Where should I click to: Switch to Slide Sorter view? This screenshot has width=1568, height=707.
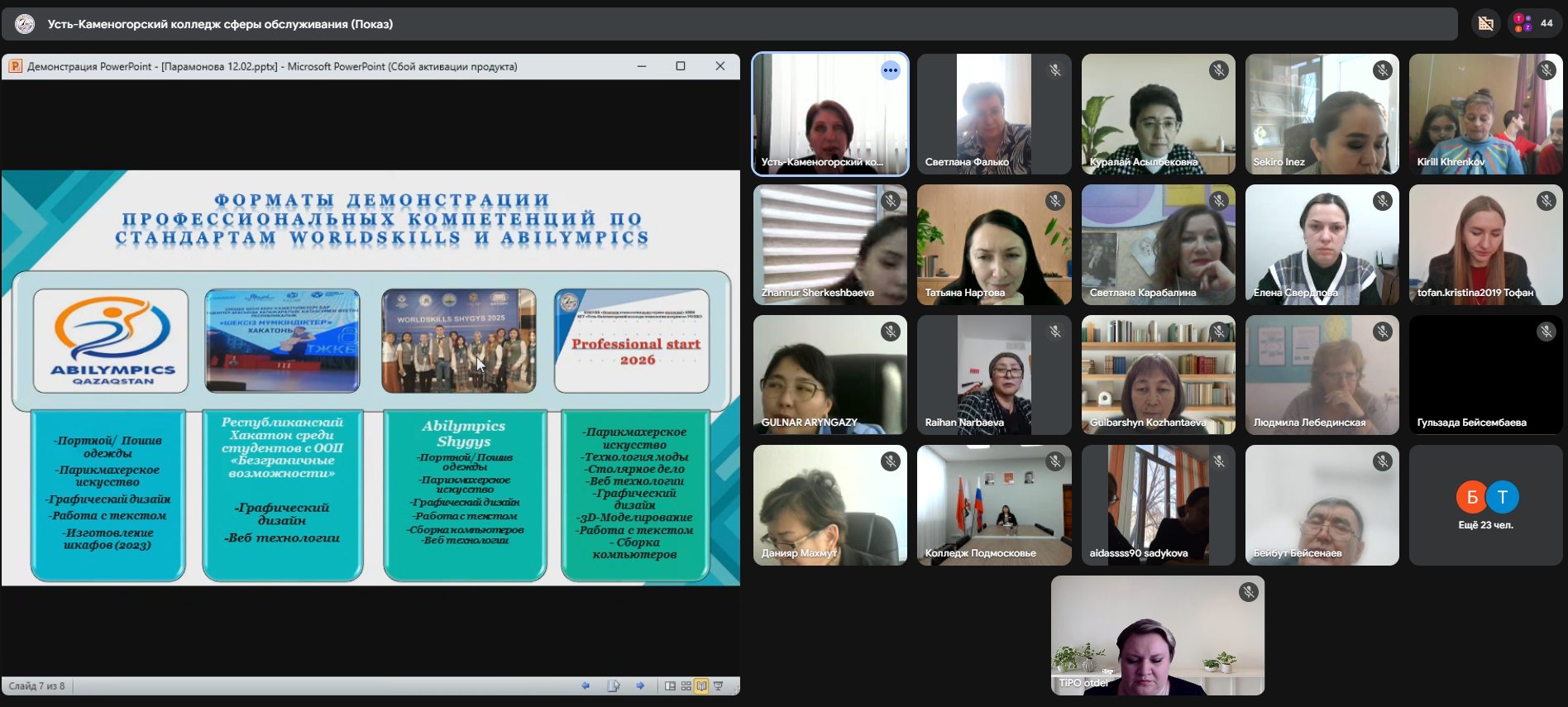pos(686,686)
